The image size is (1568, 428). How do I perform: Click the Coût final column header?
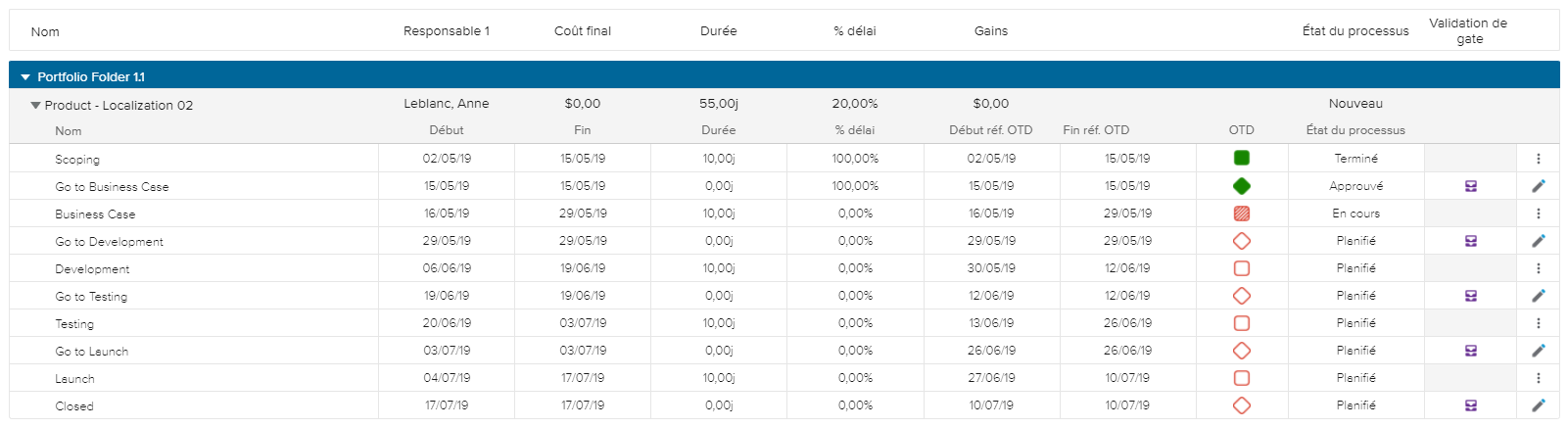[582, 31]
